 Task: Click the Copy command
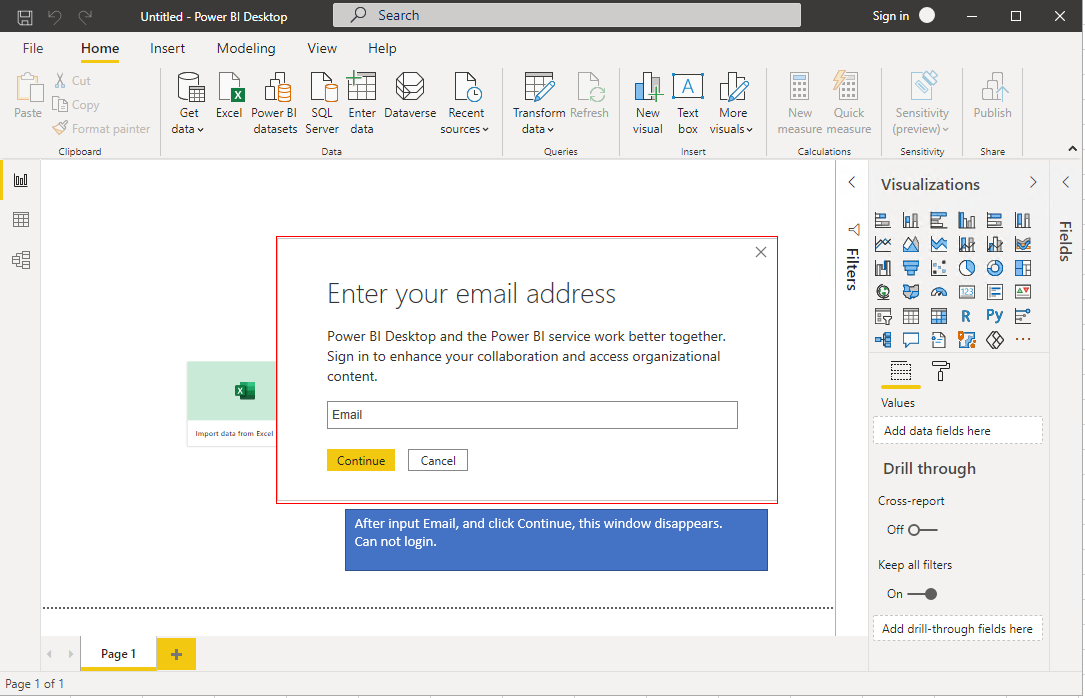(x=76, y=104)
